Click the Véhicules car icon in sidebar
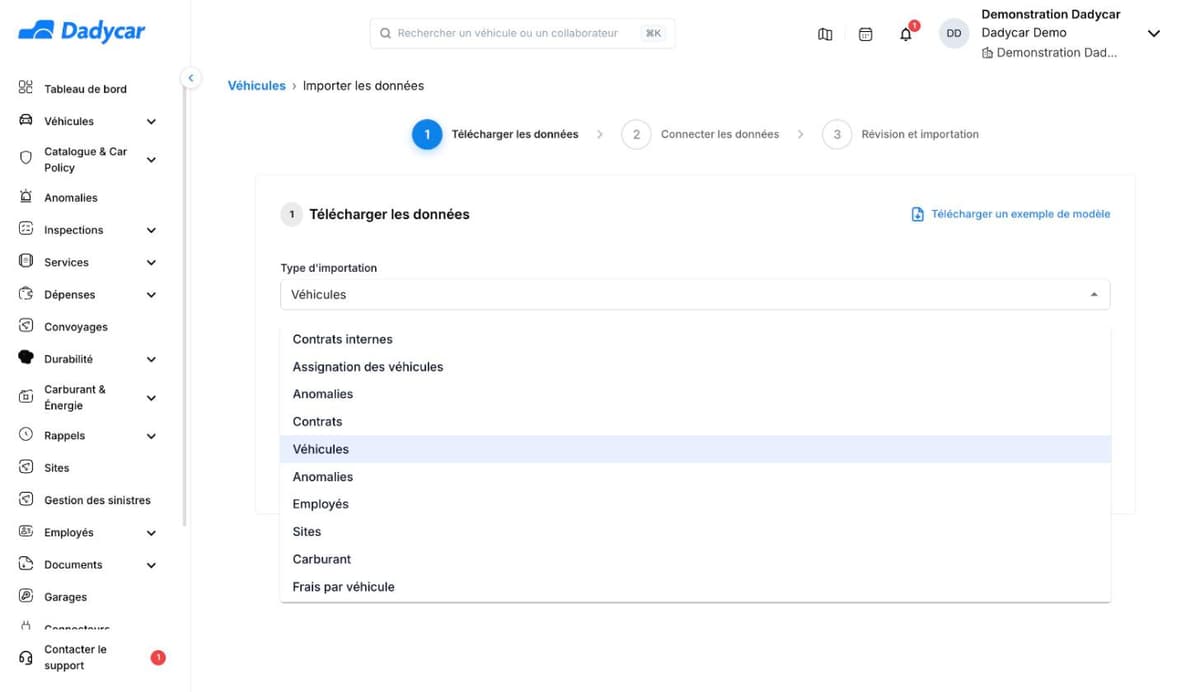Viewport: 1200px width, 692px height. pyautogui.click(x=26, y=120)
